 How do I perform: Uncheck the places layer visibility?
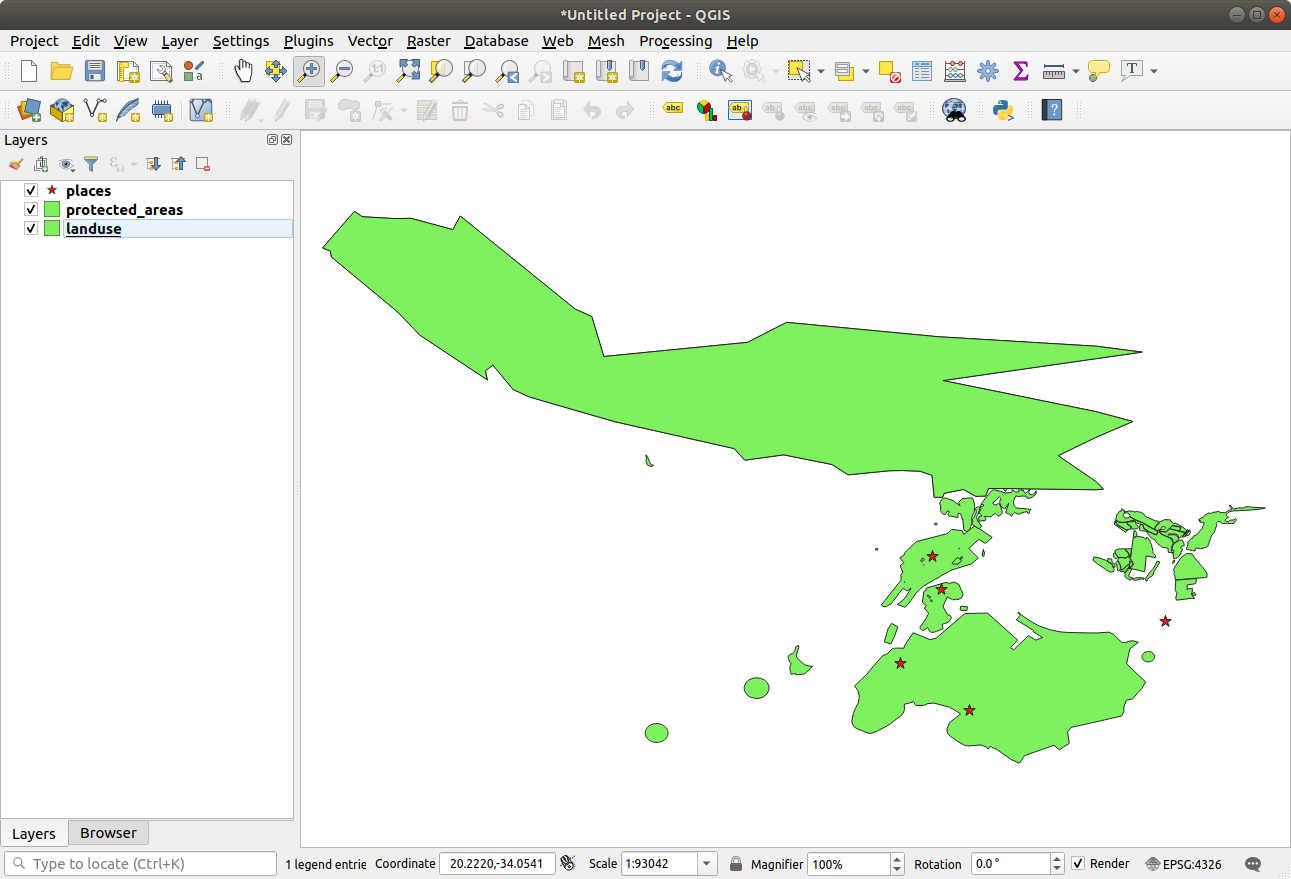pos(31,190)
